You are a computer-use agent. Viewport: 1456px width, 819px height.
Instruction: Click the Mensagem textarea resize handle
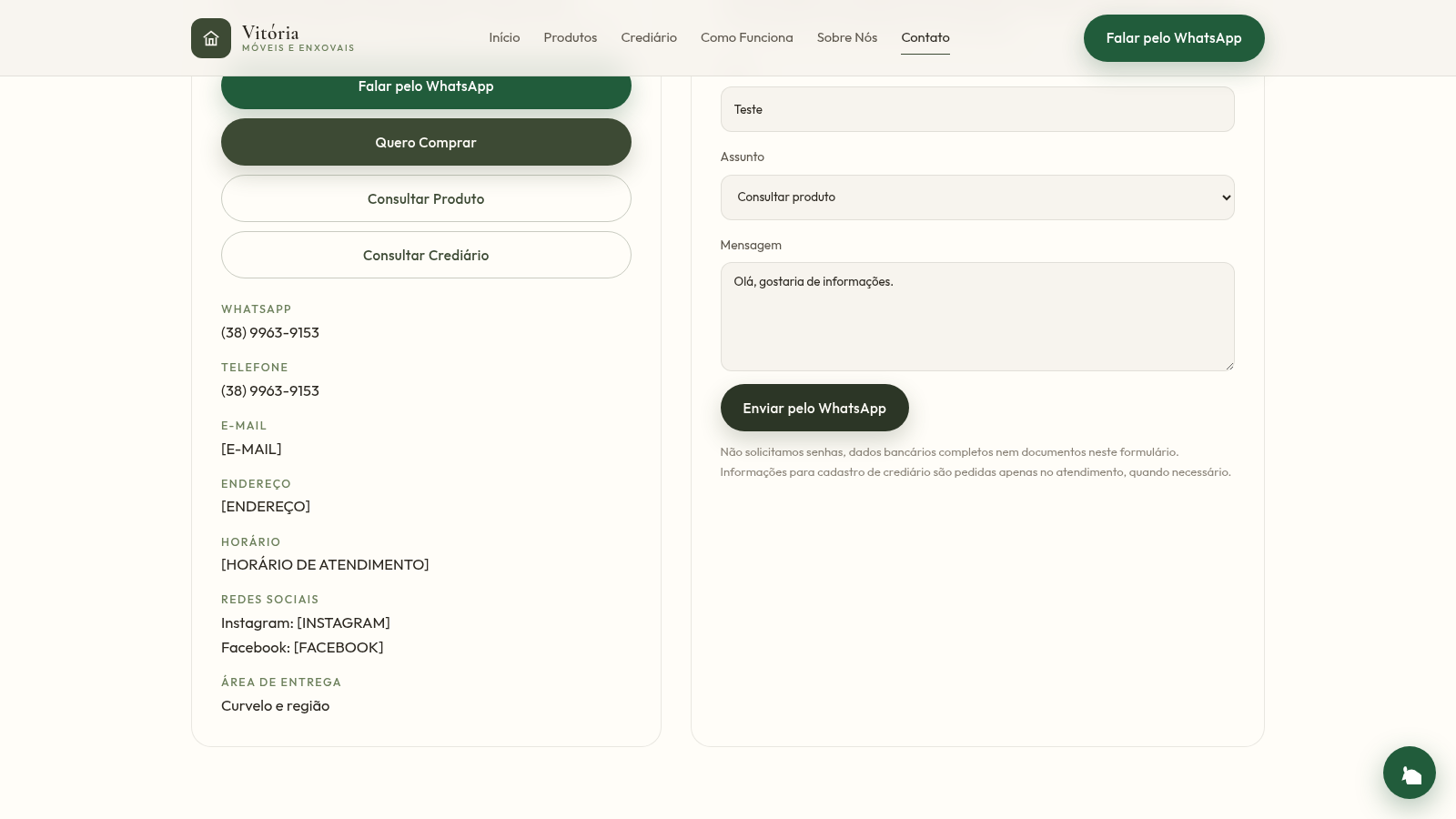click(x=1229, y=366)
